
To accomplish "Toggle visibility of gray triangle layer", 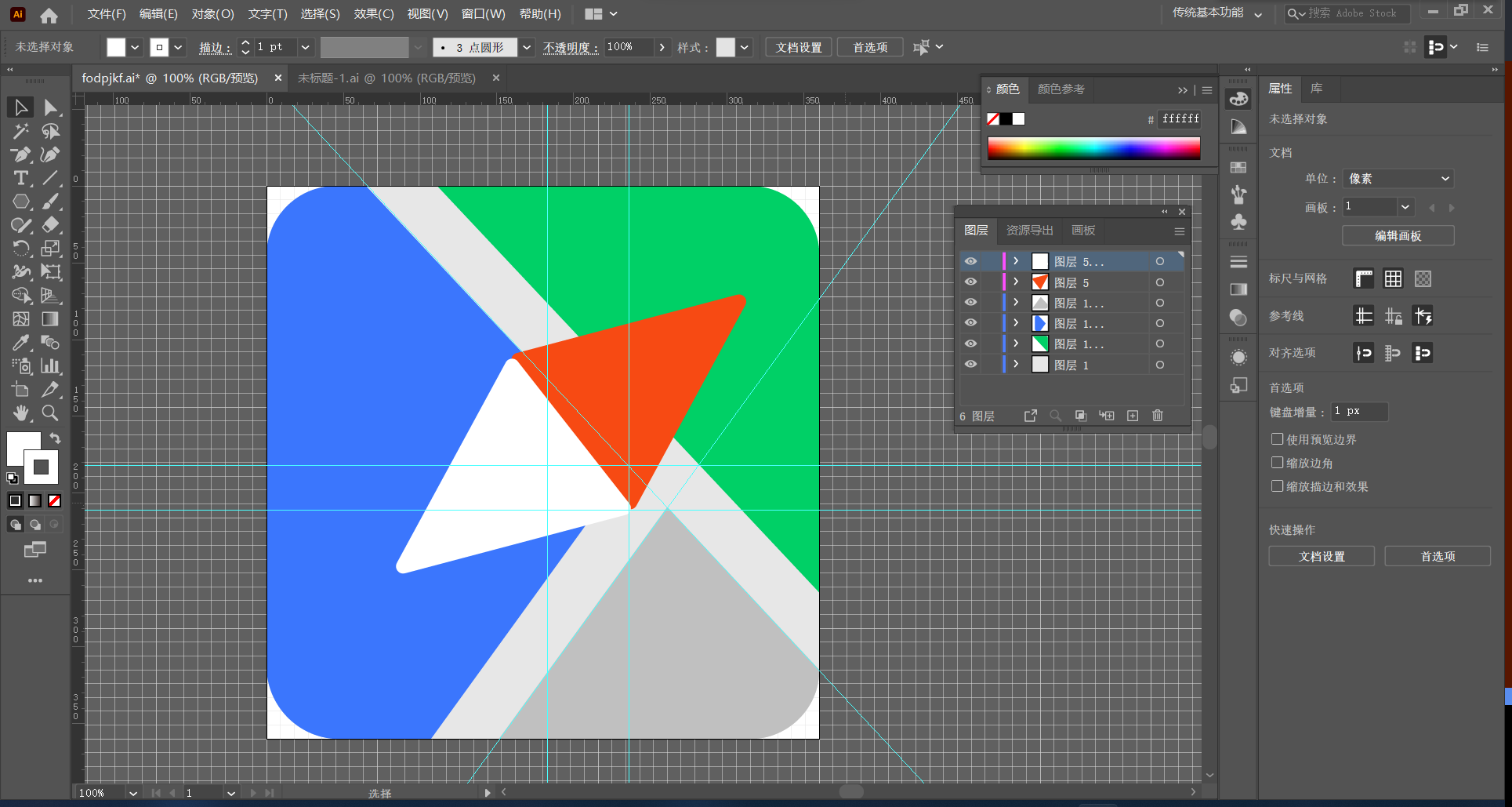I will 970,302.
